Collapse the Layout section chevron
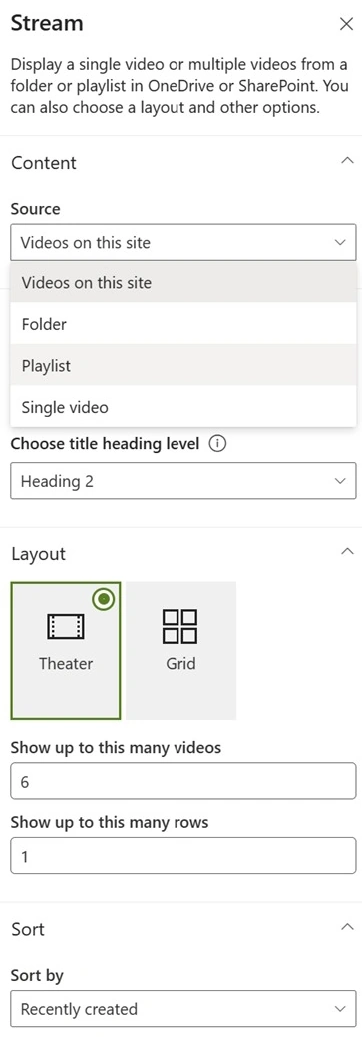 pyautogui.click(x=346, y=552)
